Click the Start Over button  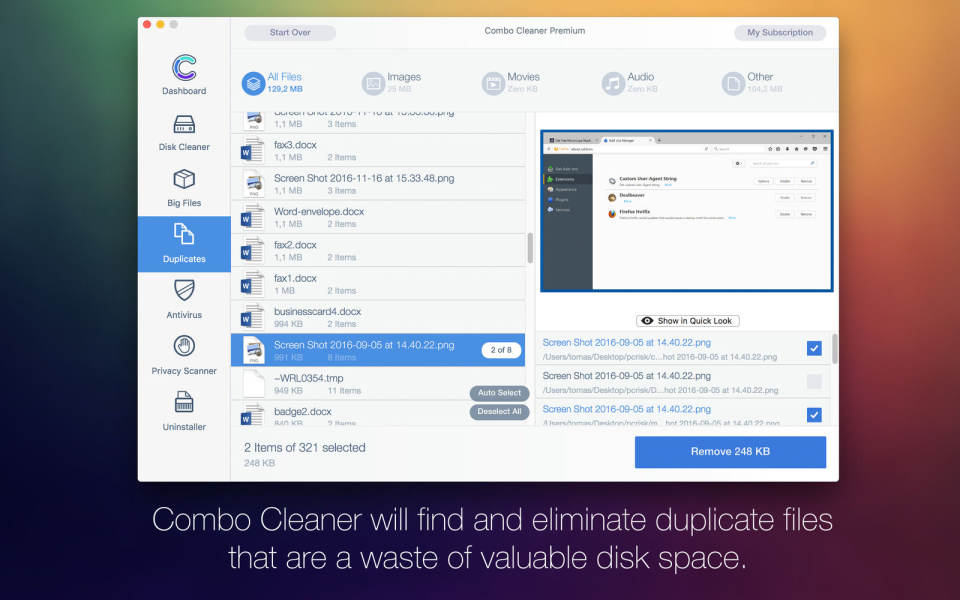click(x=290, y=33)
